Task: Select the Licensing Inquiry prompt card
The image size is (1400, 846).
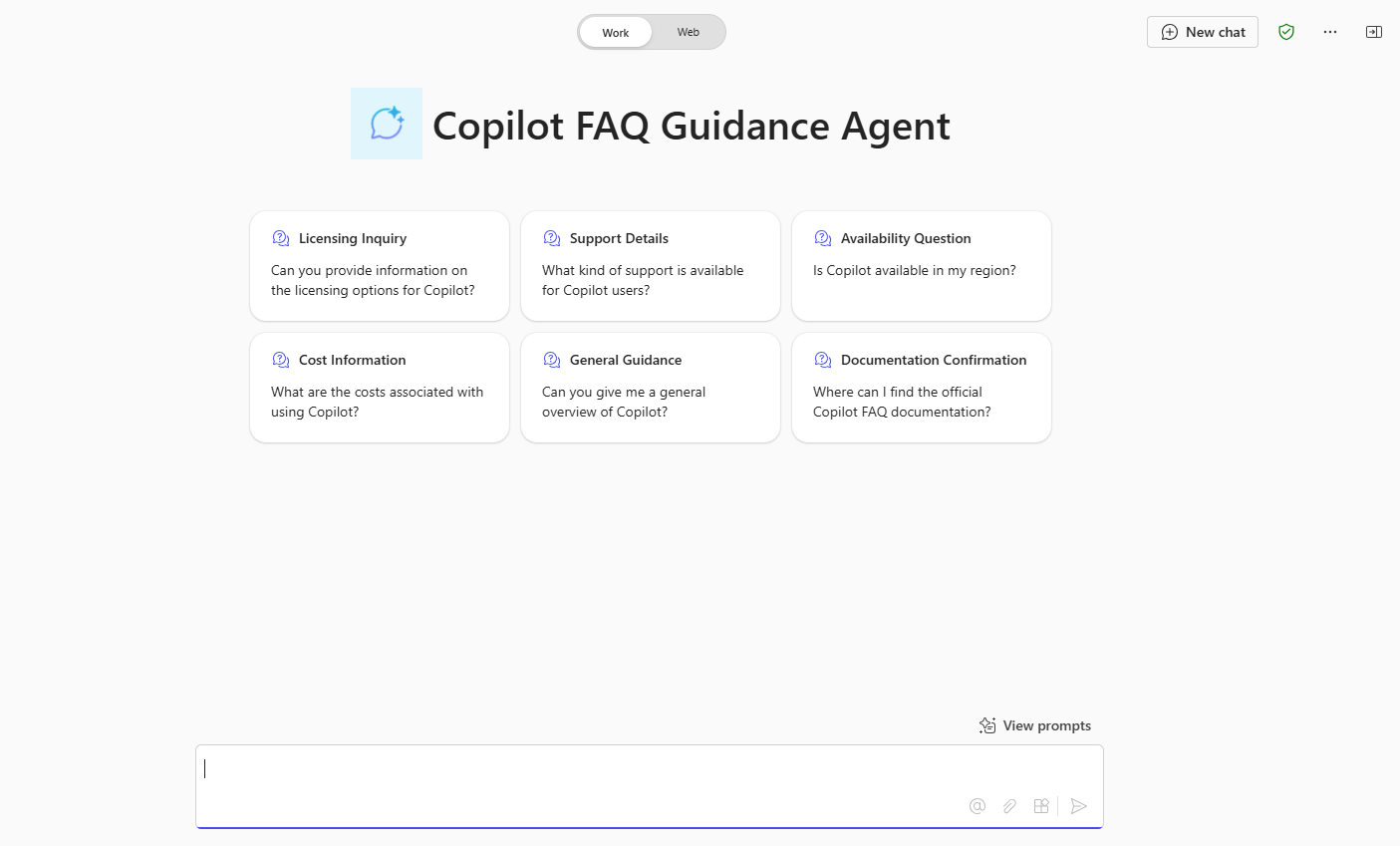Action: pyautogui.click(x=380, y=266)
